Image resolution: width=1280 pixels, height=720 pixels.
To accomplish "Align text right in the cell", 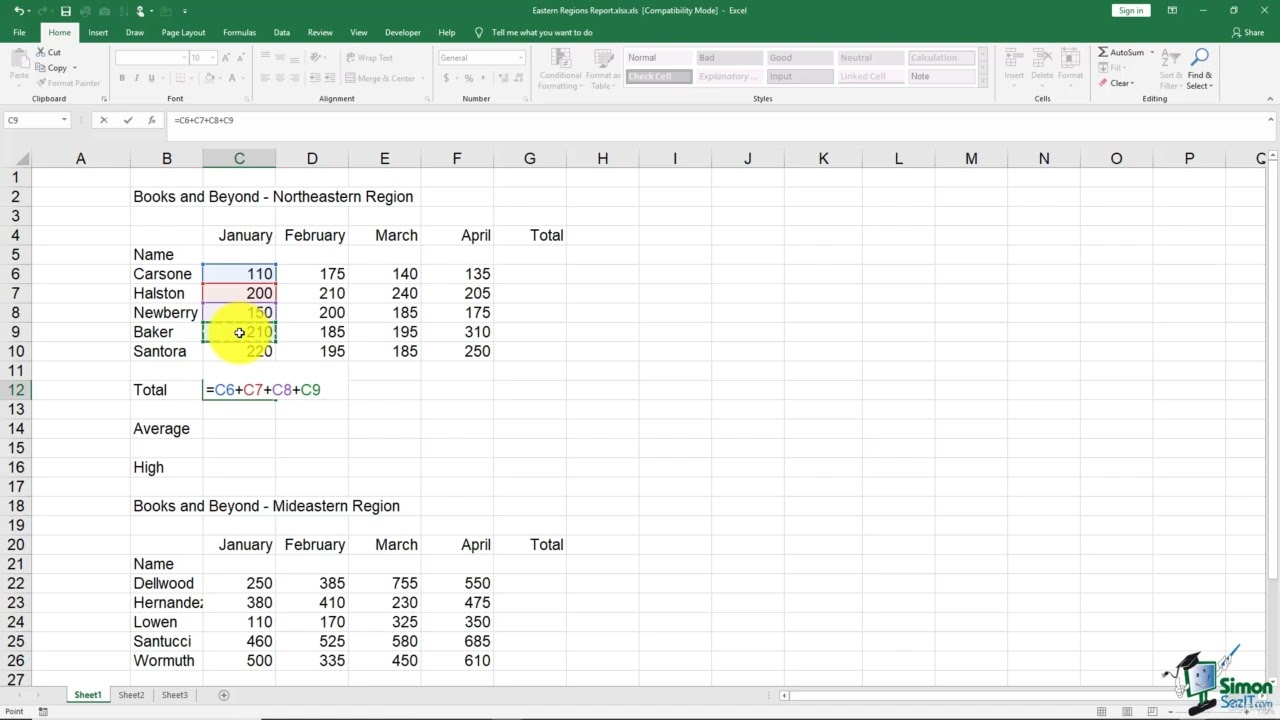I will coord(294,78).
